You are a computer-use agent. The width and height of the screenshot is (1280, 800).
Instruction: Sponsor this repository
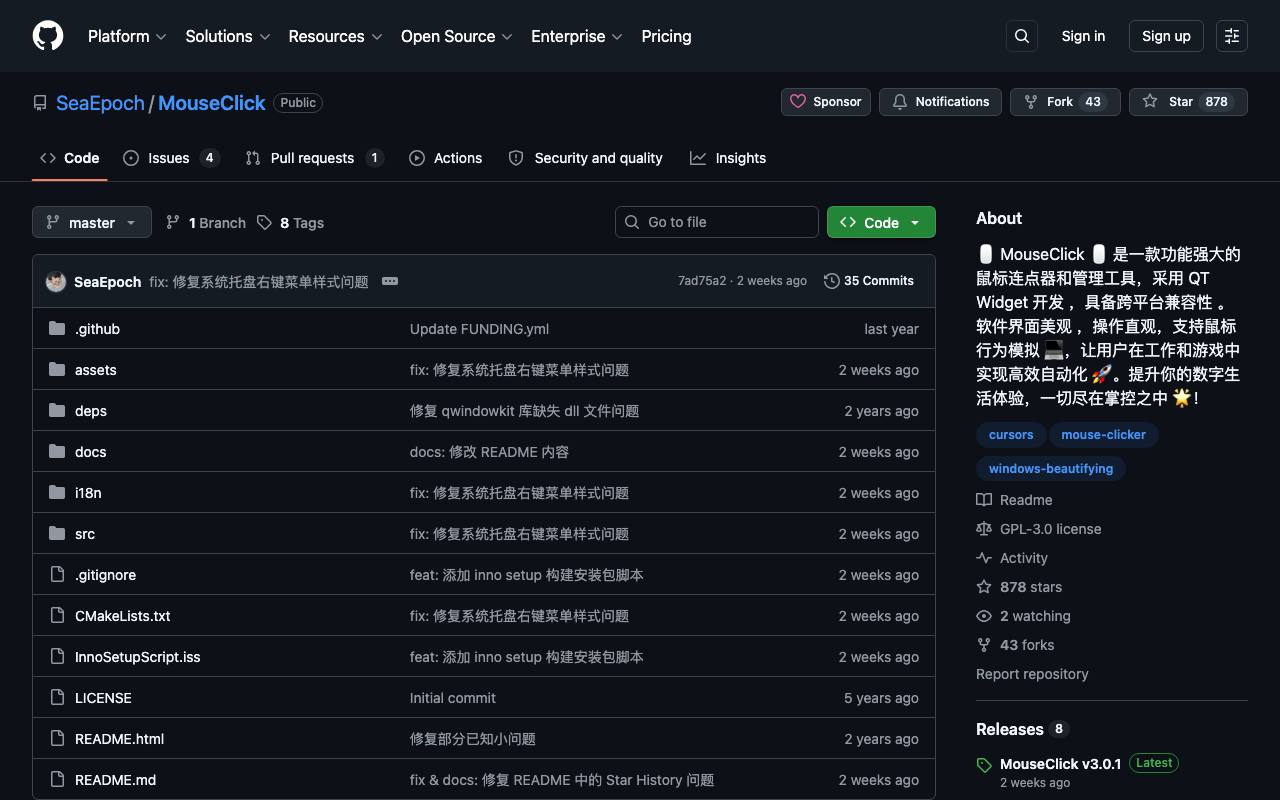pos(826,102)
